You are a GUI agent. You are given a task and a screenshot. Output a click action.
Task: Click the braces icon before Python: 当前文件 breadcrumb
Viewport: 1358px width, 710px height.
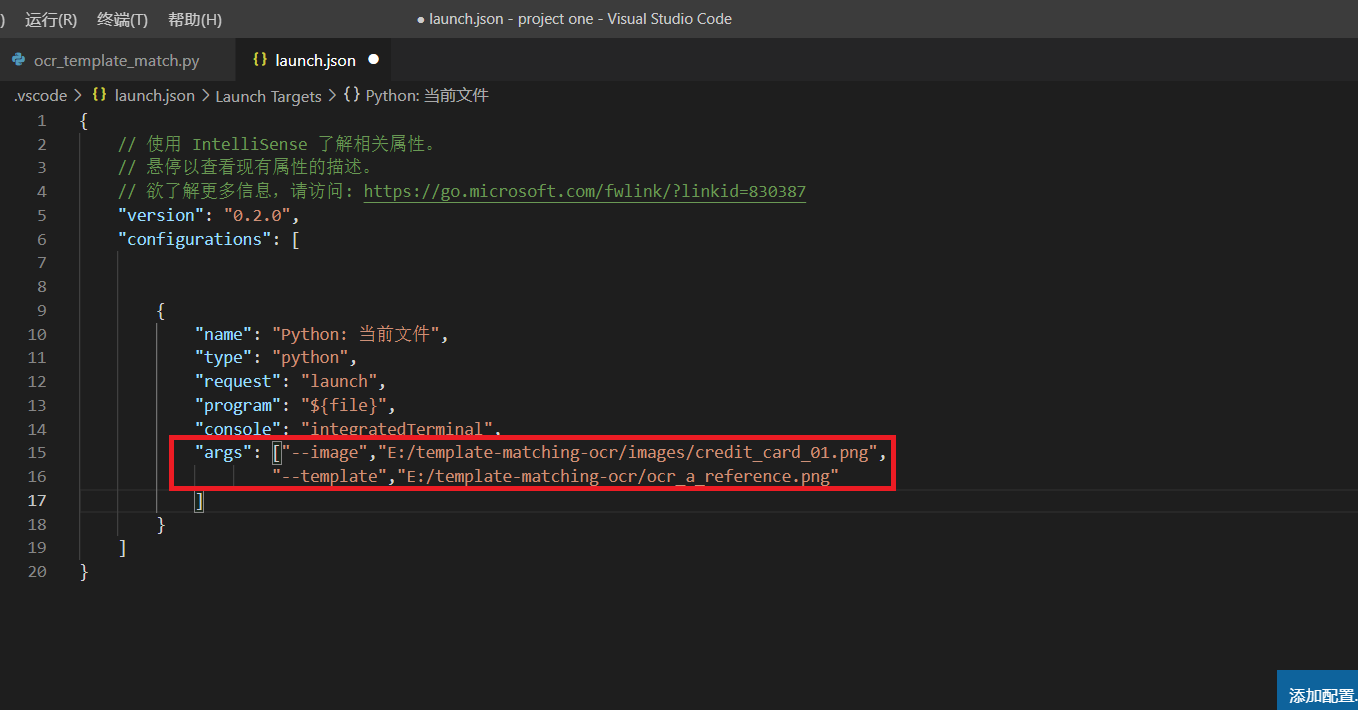350,95
